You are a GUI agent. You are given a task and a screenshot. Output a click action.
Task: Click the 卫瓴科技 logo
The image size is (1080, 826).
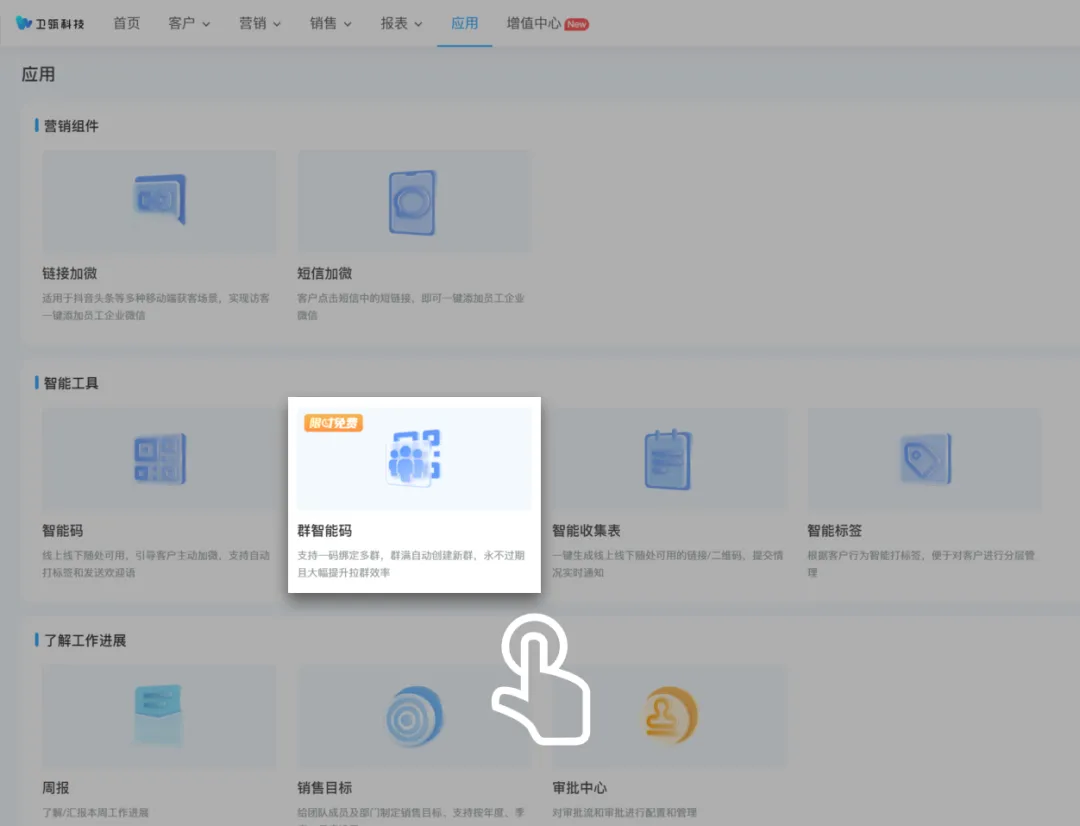point(51,23)
